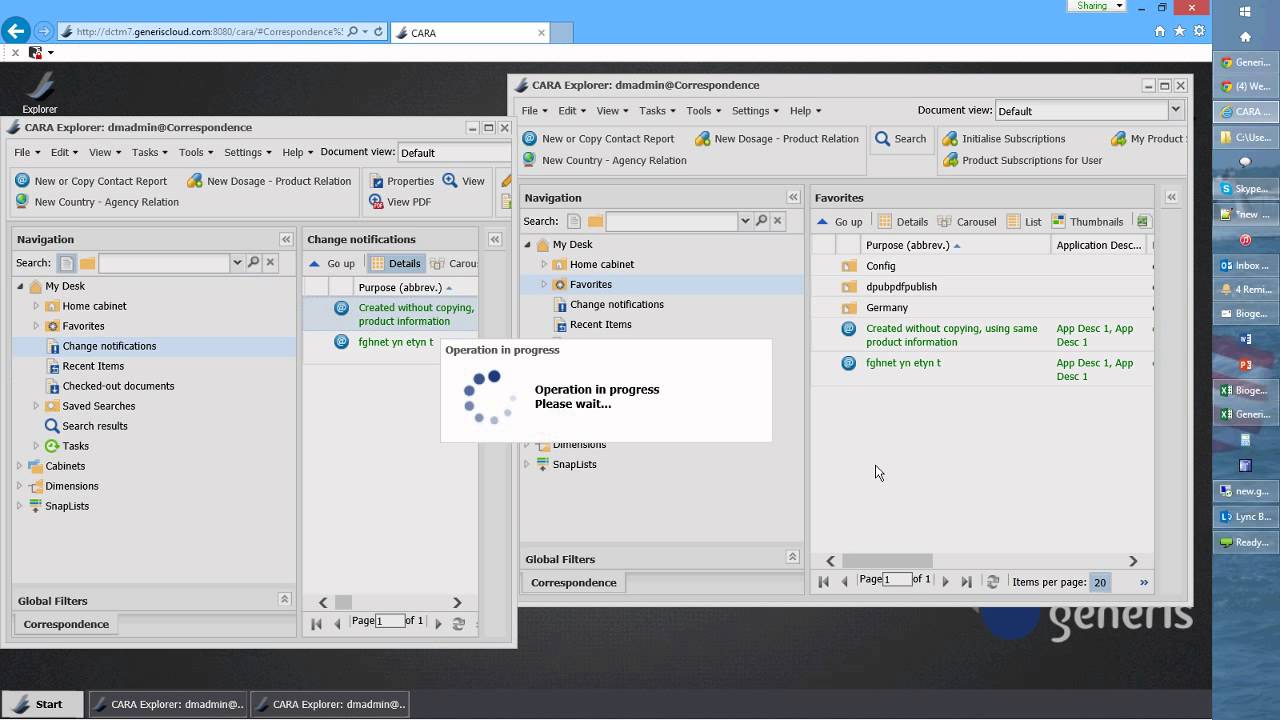The image size is (1280, 720).
Task: Click New Dosage - Product Relation in the back window
Action: 269,181
